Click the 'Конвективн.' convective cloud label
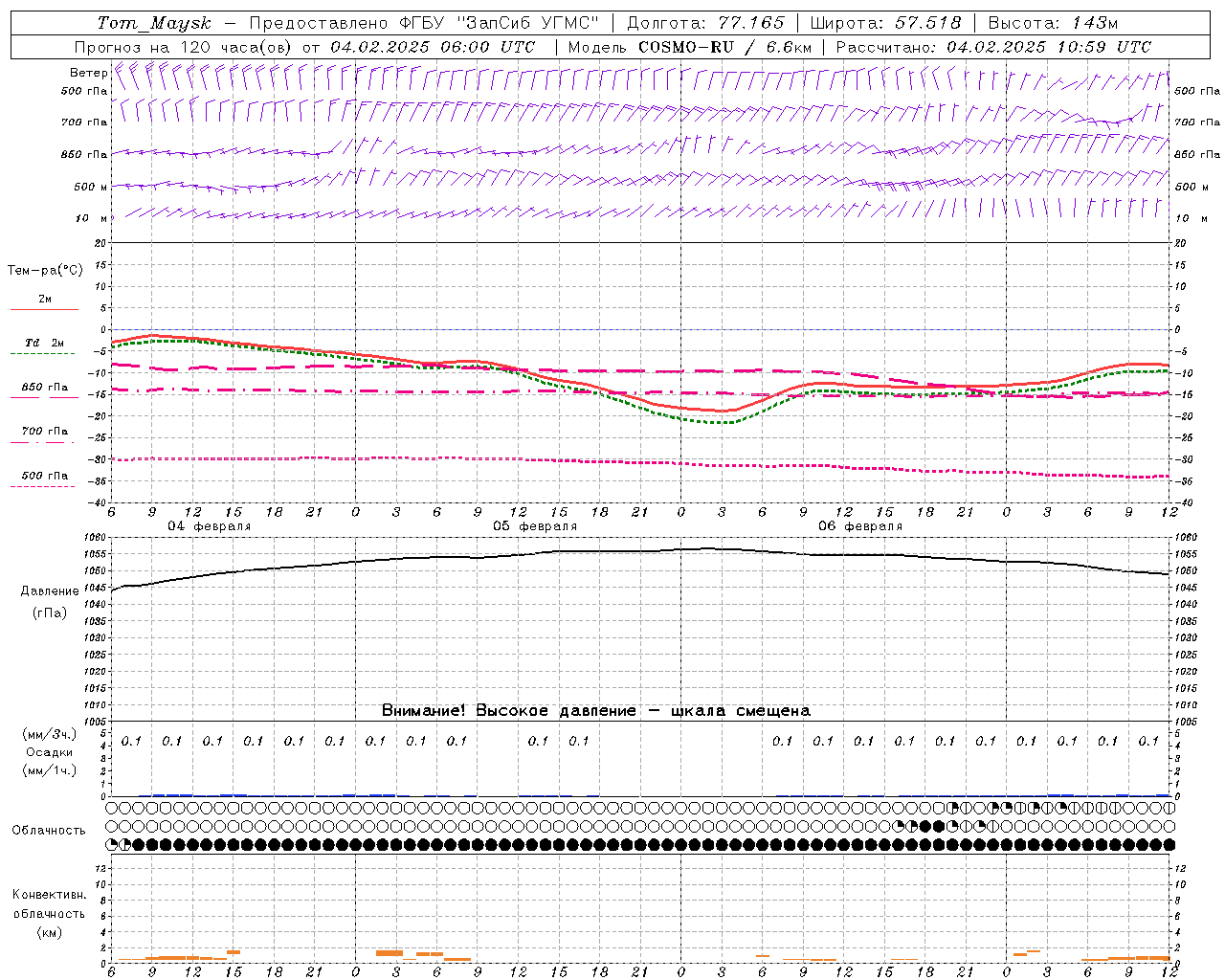The height and width of the screenshot is (980, 1225). tap(49, 895)
